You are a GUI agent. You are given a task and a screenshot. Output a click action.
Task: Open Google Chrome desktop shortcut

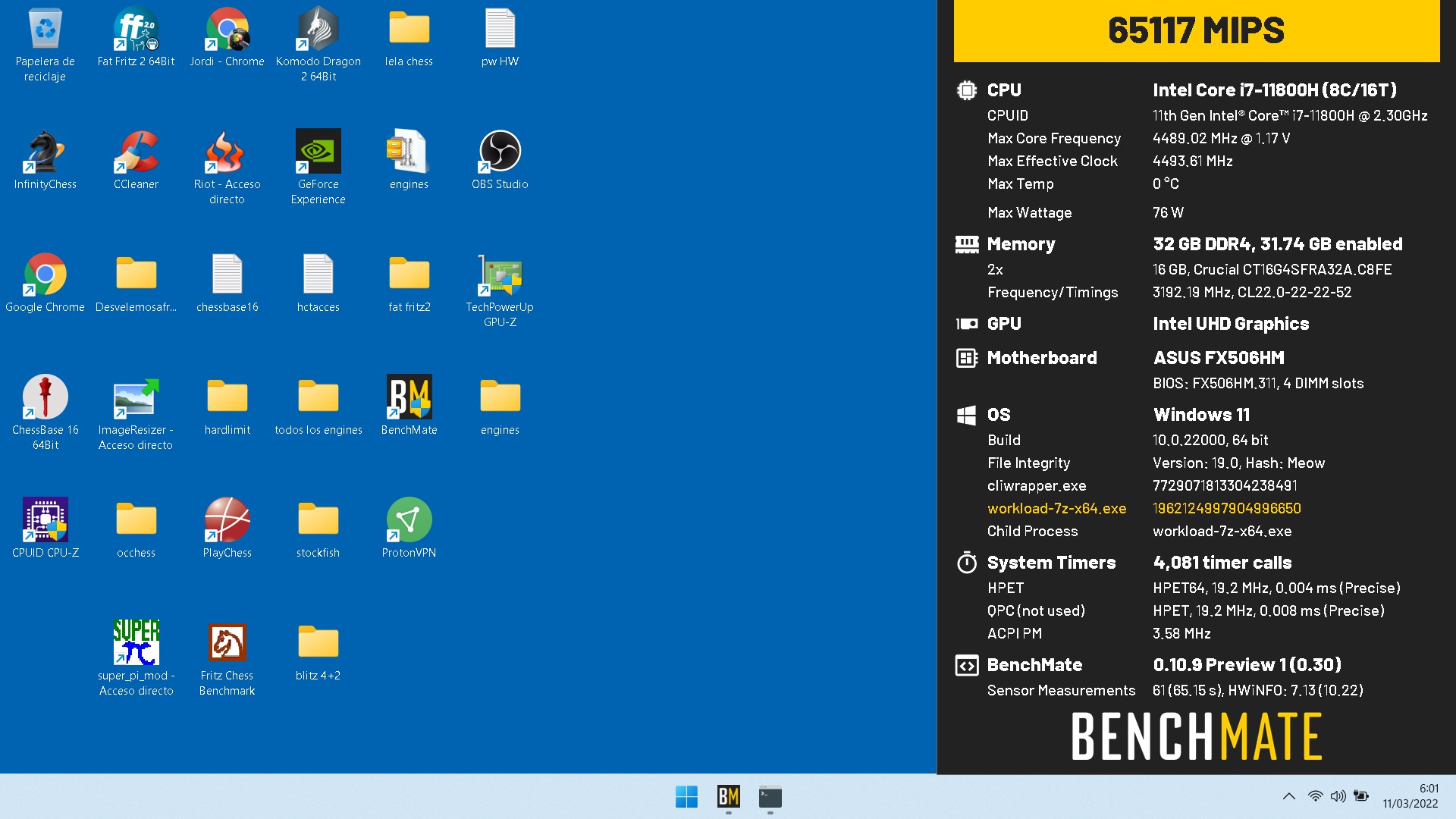pos(45,282)
